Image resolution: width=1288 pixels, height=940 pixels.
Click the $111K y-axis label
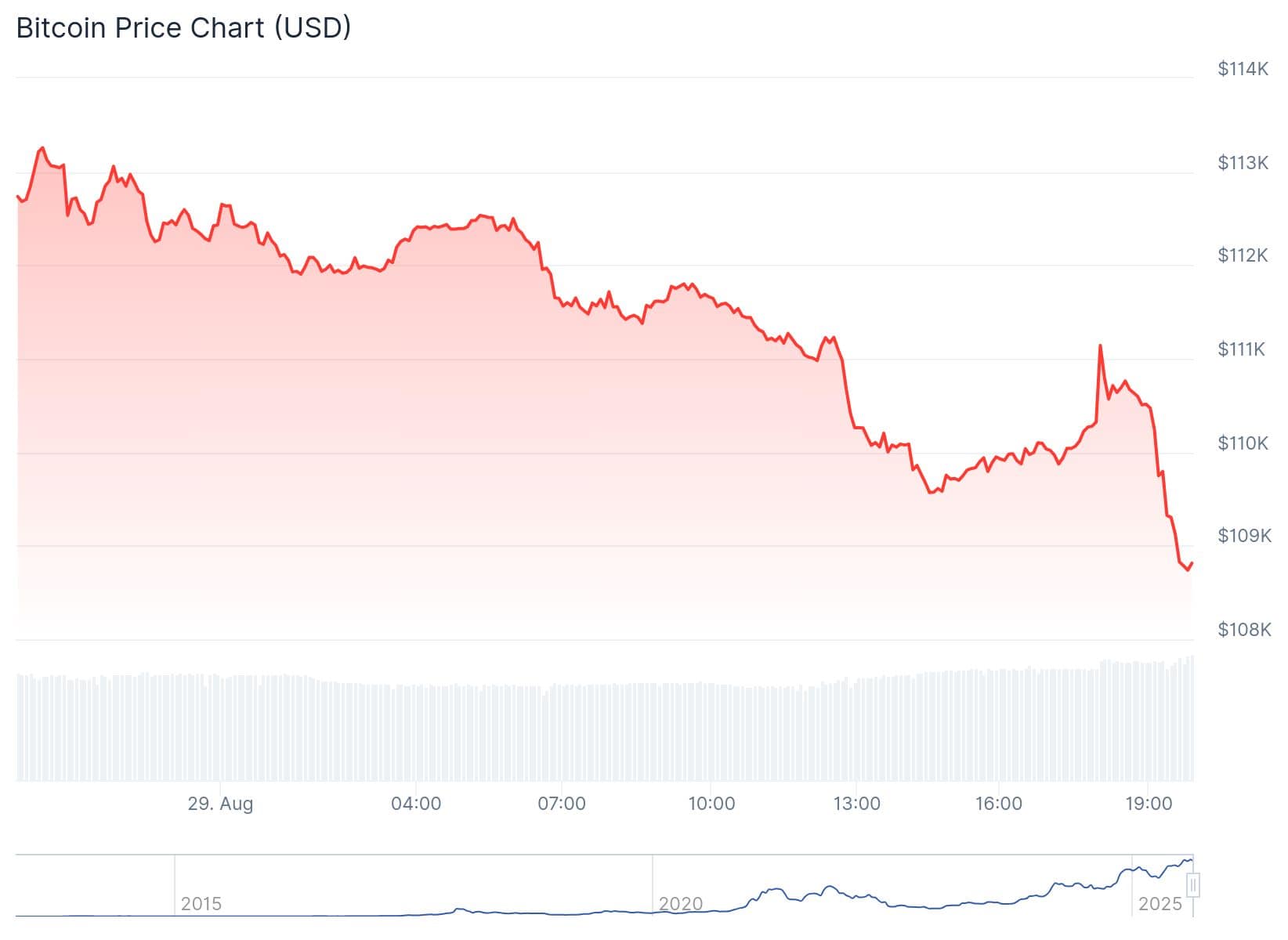1241,349
